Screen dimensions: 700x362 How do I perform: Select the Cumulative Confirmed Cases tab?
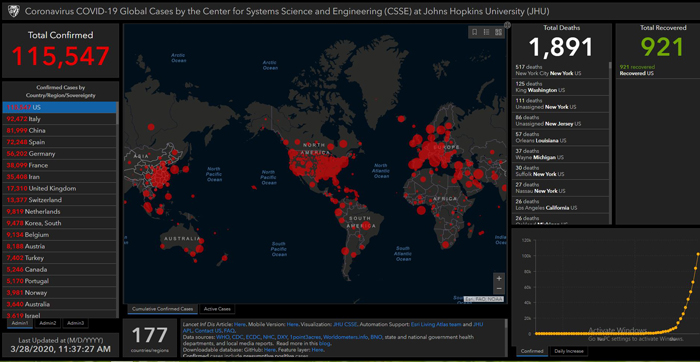coord(162,309)
